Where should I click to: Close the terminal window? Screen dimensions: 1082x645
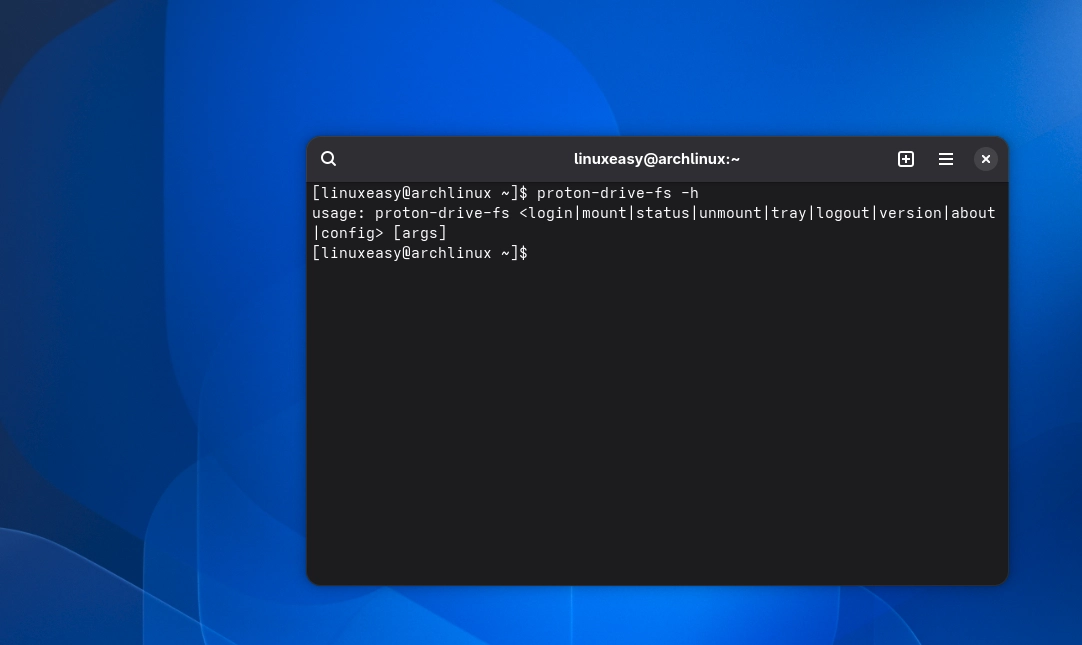pos(985,159)
